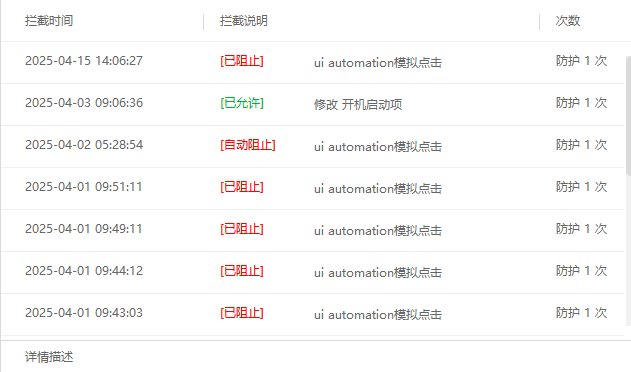
Task: Click the 2025-04-02 05:28:54 timestamp
Action: [84, 145]
